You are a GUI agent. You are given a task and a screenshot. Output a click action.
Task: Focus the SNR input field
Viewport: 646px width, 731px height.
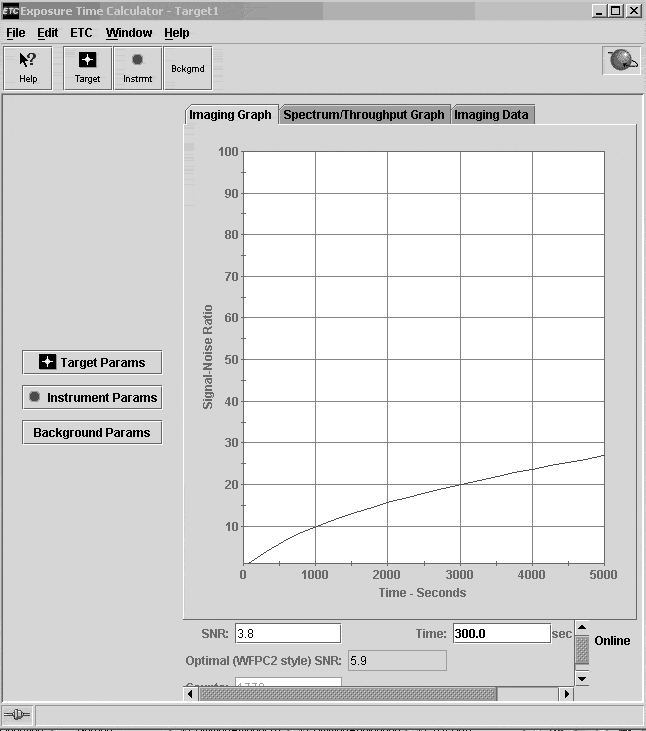click(287, 633)
